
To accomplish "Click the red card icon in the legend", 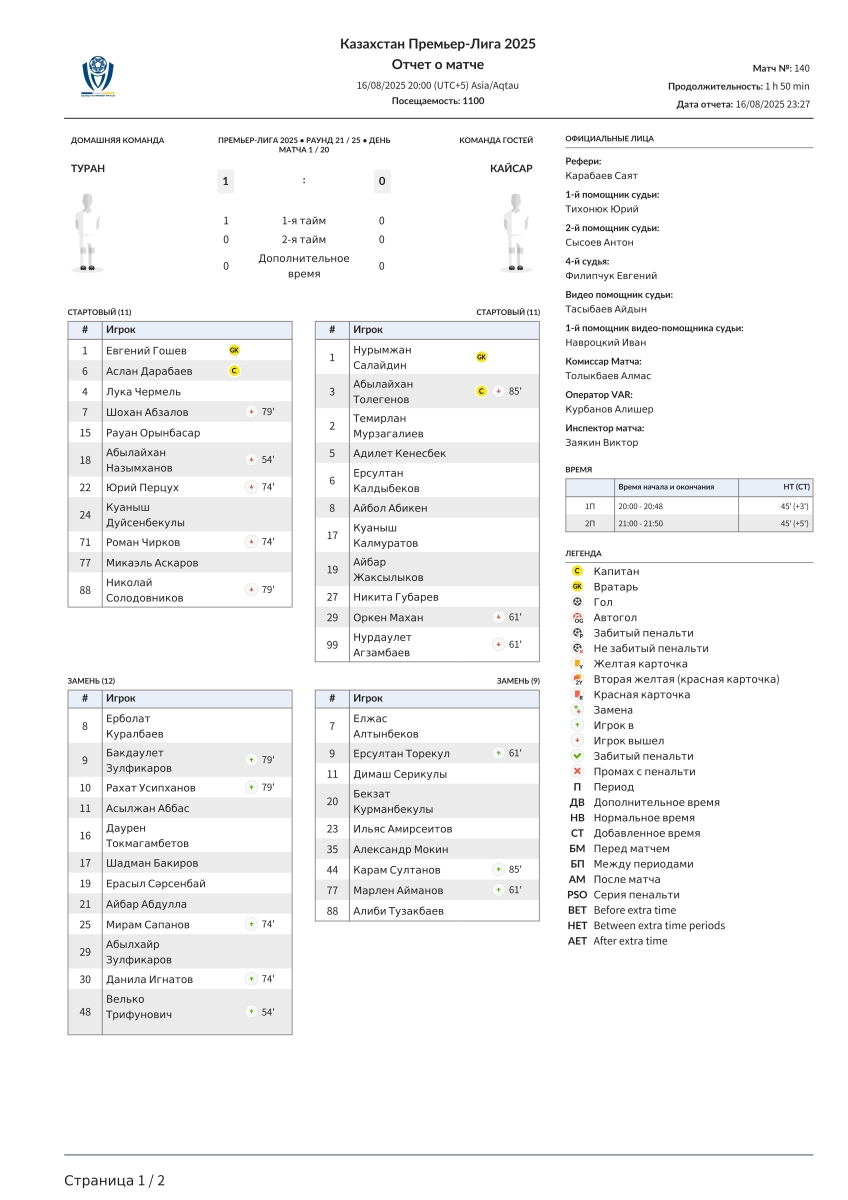I will coord(577,695).
